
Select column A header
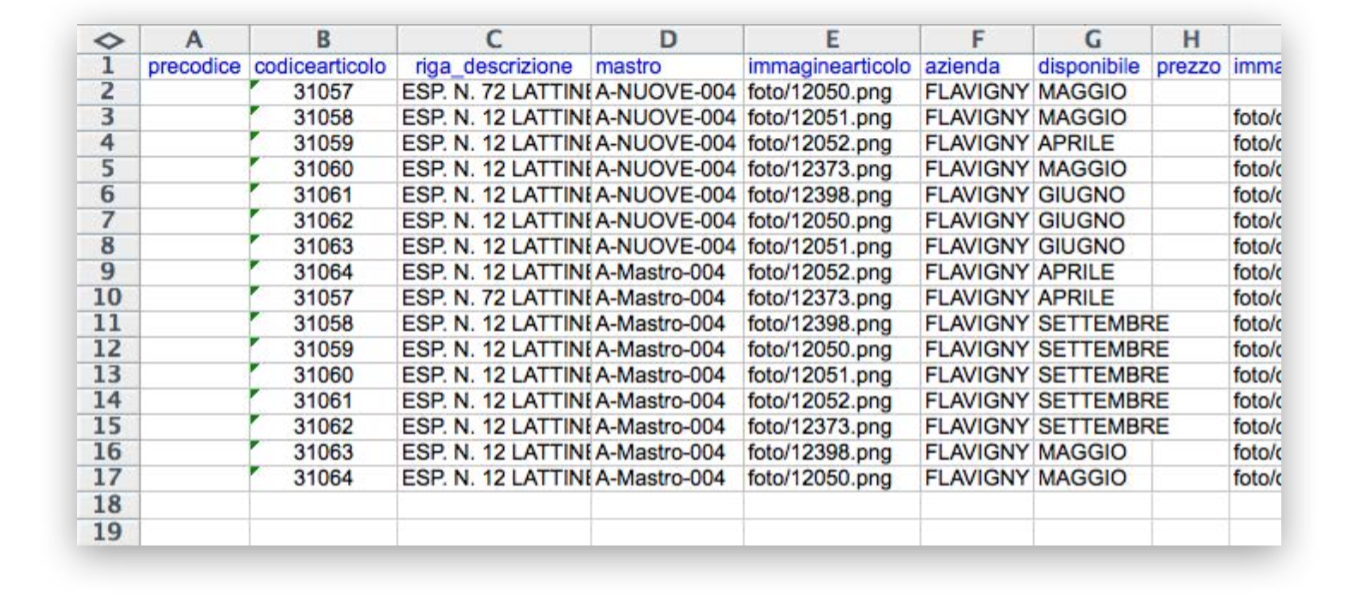pos(194,40)
